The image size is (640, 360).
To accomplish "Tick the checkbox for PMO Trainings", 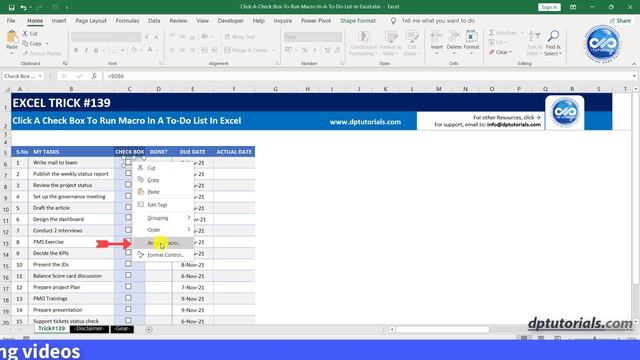I will coord(128,298).
